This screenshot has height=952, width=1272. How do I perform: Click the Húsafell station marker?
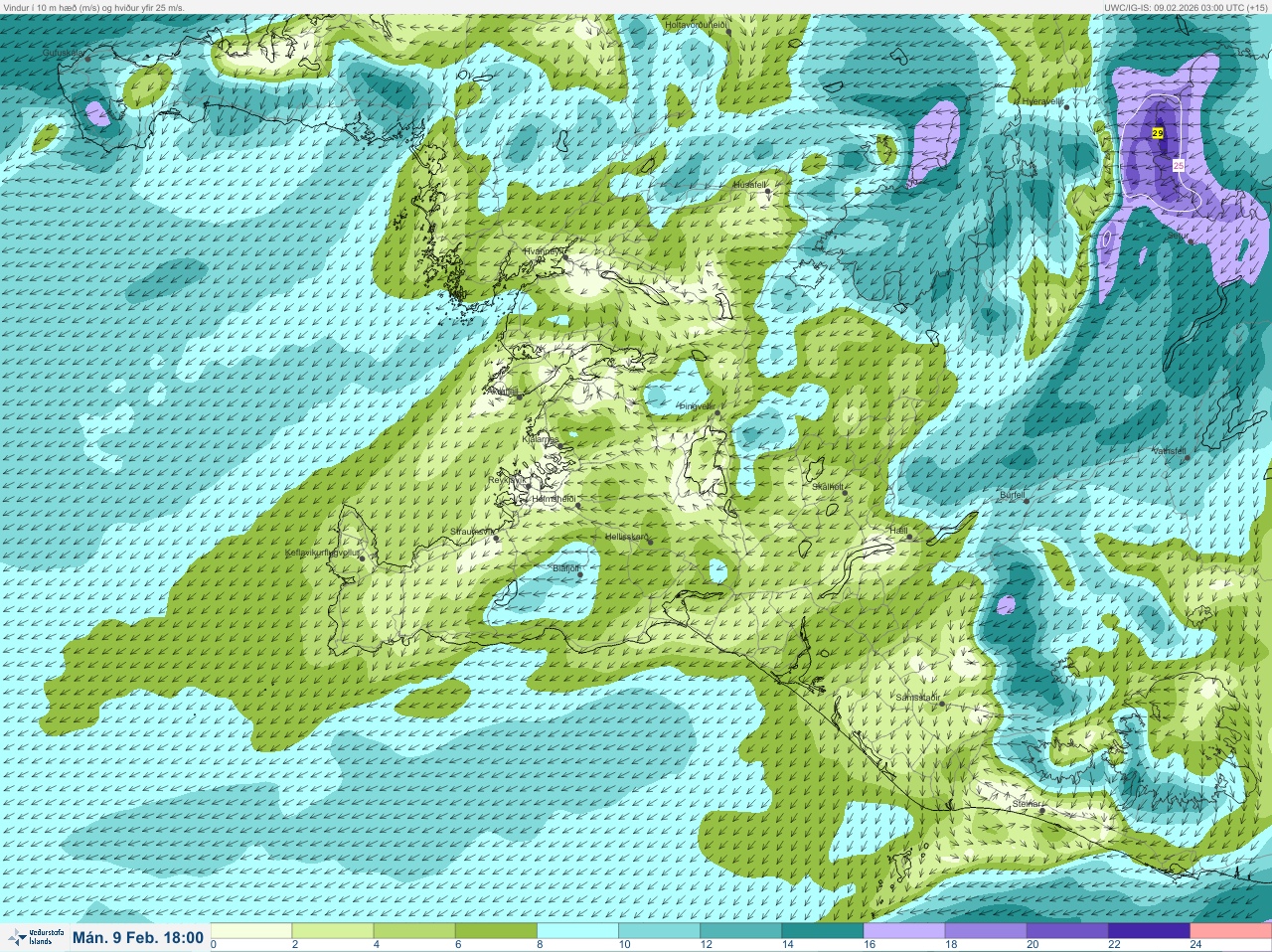pos(767,192)
